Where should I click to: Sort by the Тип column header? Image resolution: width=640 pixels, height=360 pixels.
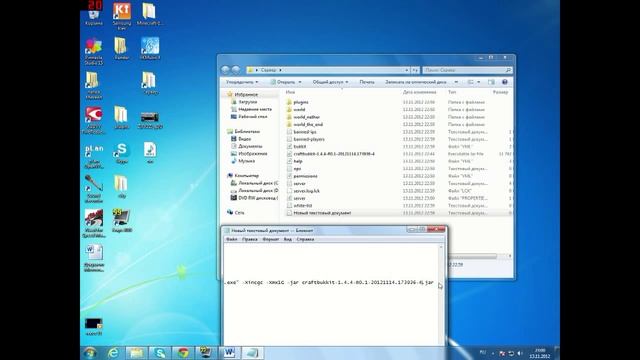(x=452, y=92)
